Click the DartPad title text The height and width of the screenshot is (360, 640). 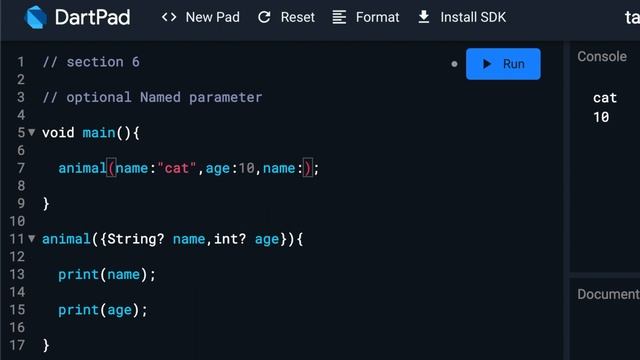pos(93,17)
